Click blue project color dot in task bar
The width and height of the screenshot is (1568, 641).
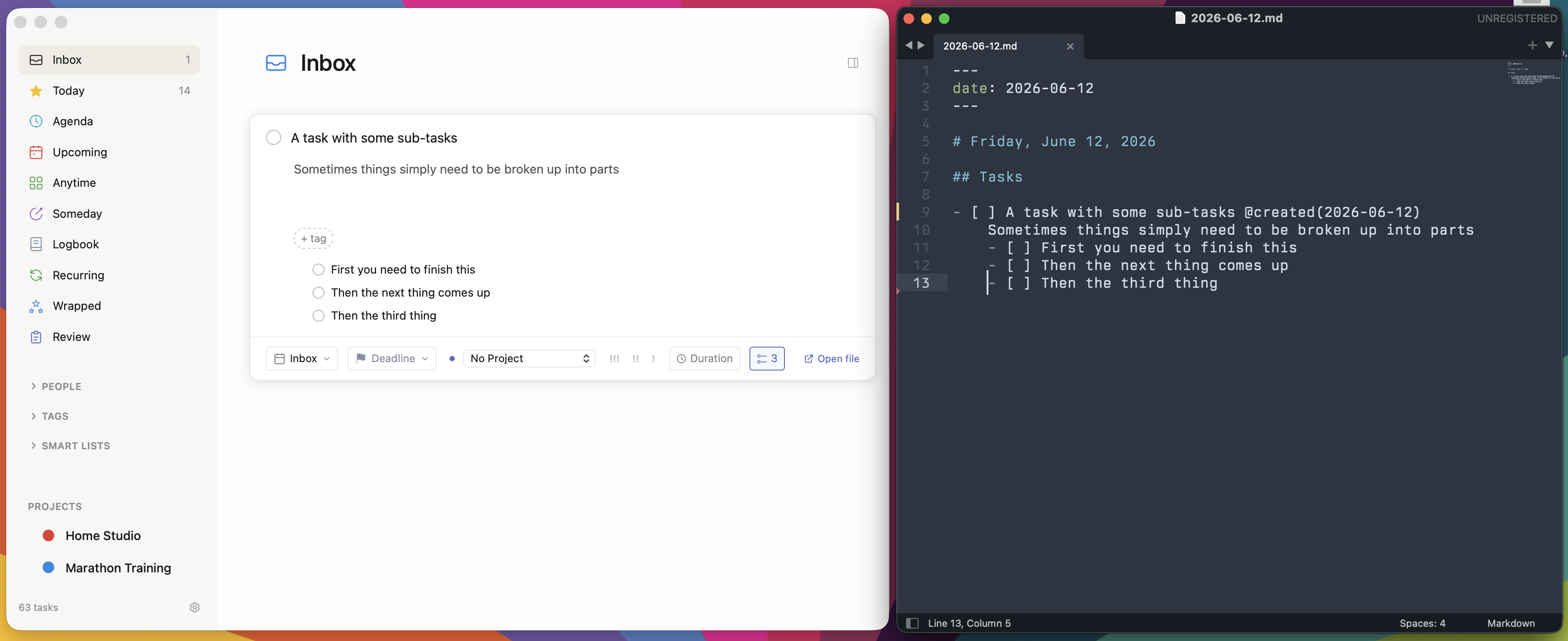click(x=452, y=358)
